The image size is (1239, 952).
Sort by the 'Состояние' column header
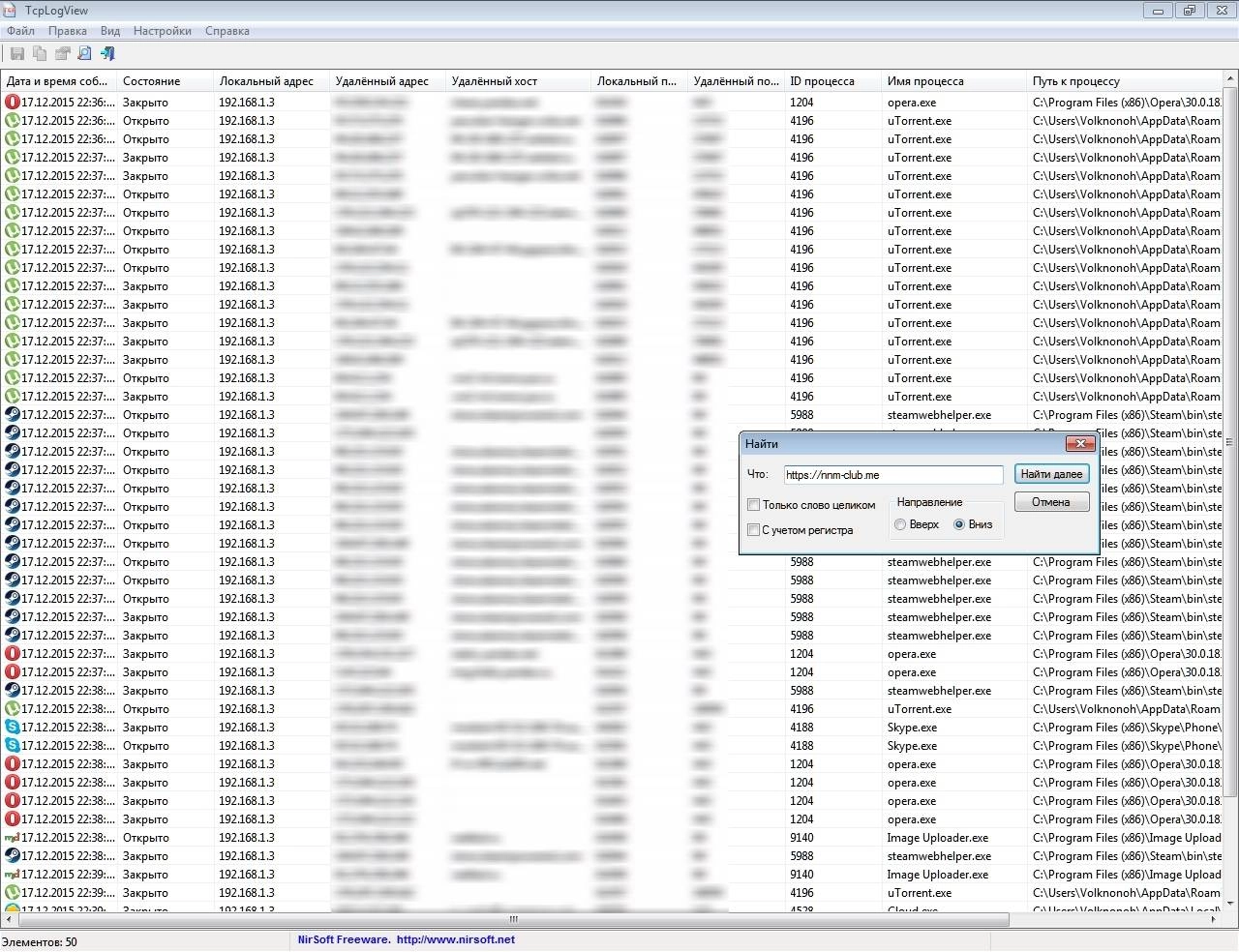(x=165, y=81)
